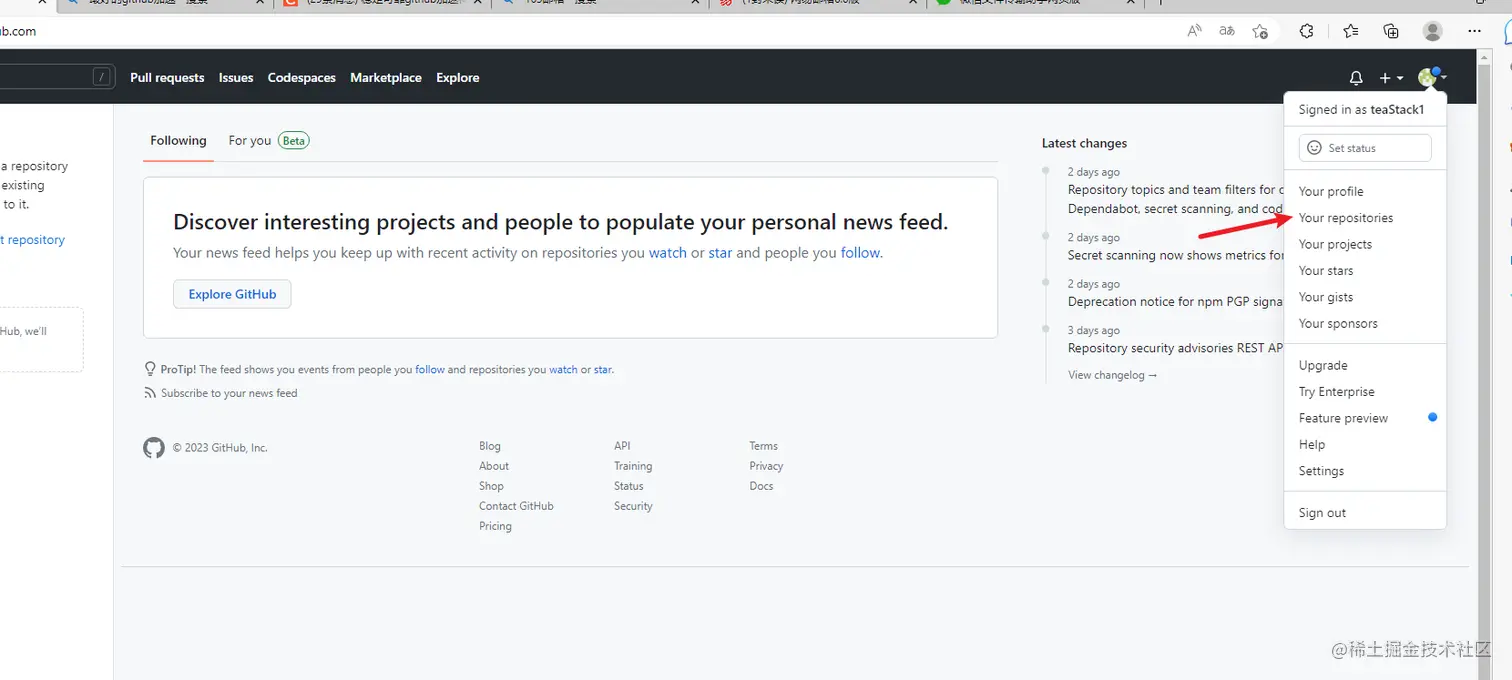1512x680 pixels.
Task: Click the smiley icon in Set status
Action: [x=1315, y=148]
